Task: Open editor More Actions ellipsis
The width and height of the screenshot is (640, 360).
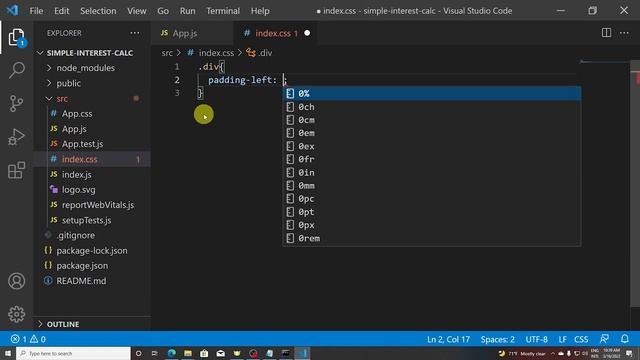Action: [624, 33]
